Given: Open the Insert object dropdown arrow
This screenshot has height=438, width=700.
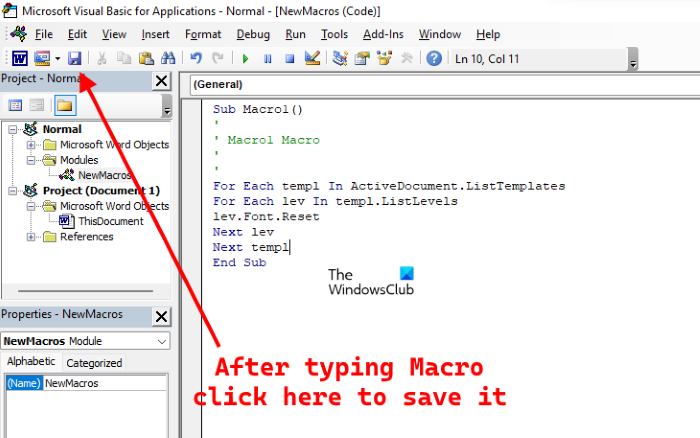Looking at the screenshot, I should [58, 58].
